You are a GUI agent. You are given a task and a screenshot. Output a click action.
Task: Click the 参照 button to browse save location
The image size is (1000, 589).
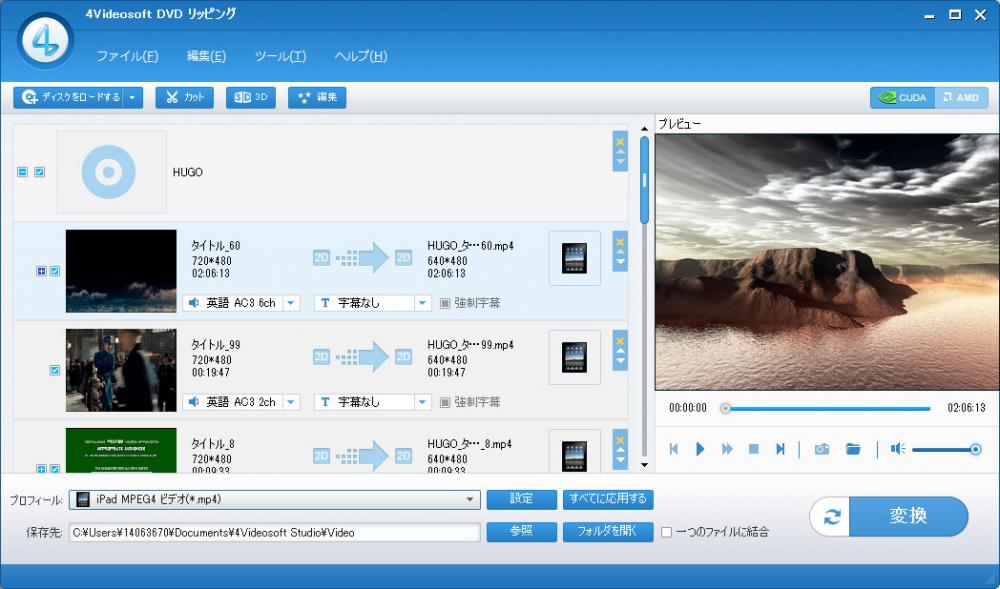tap(521, 532)
